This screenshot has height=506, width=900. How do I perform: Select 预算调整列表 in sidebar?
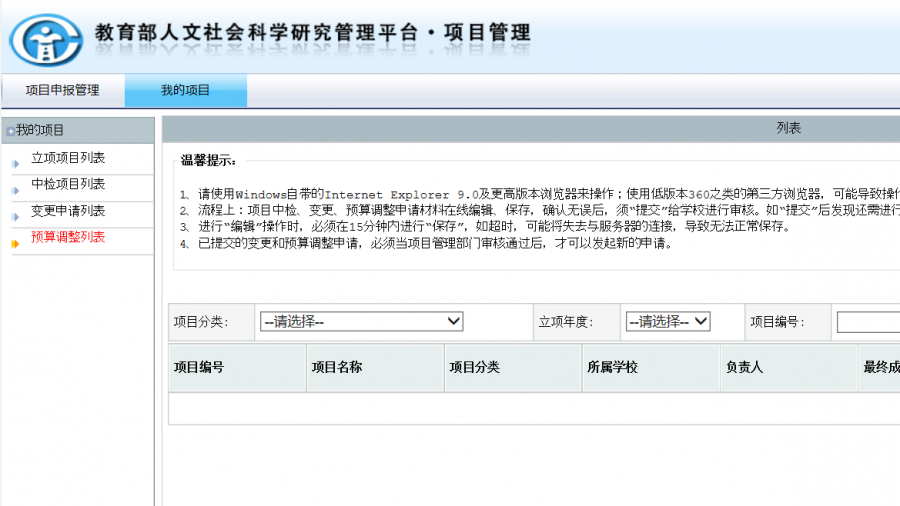68,237
